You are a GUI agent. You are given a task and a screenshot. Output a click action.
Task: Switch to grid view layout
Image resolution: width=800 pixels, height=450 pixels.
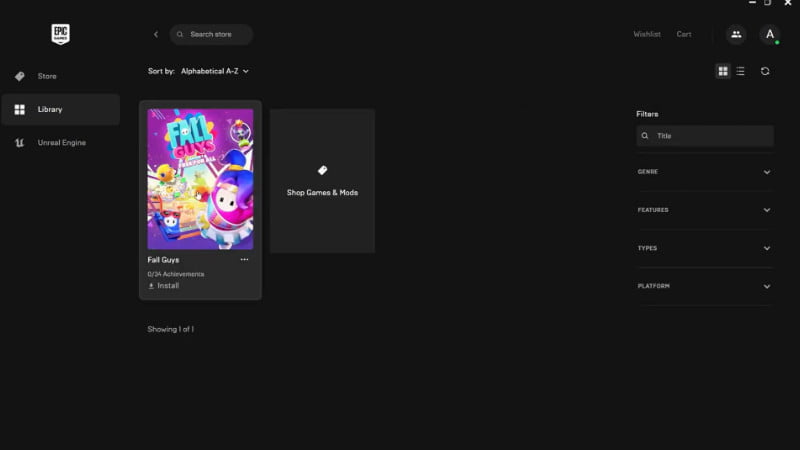click(722, 71)
